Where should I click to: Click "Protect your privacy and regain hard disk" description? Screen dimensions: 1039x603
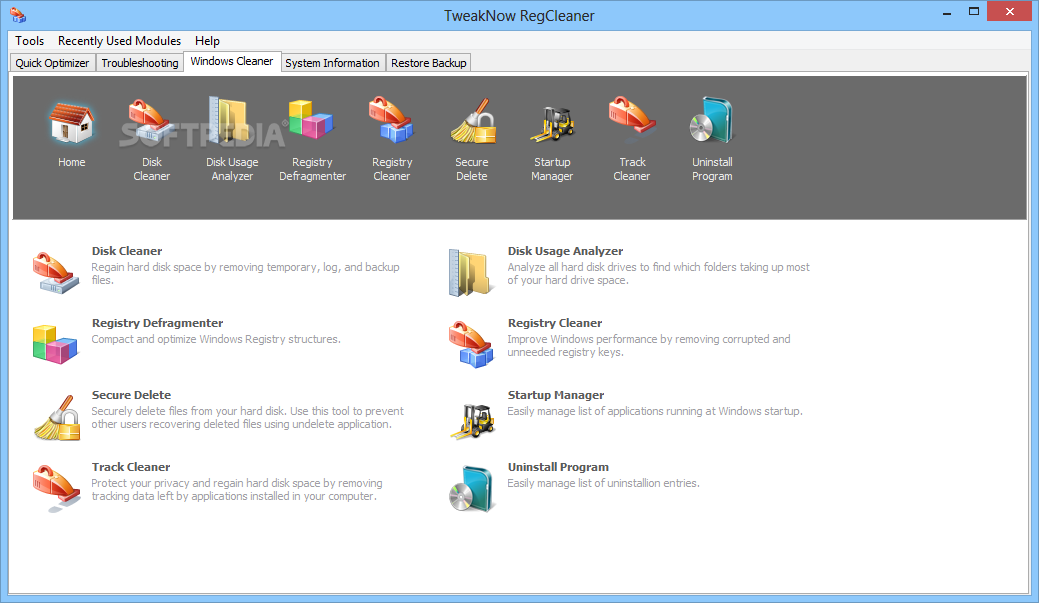pos(237,490)
